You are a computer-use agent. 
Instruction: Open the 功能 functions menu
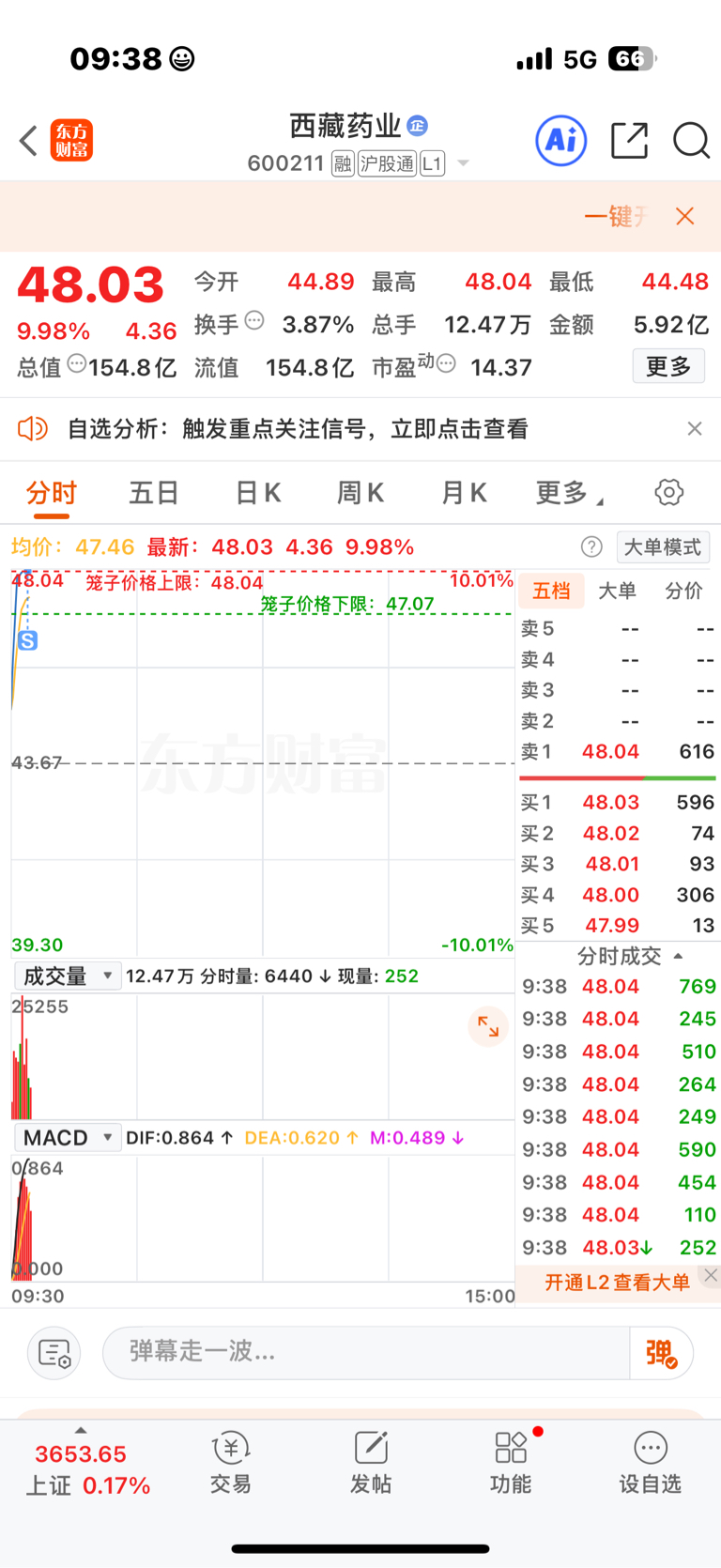511,1463
